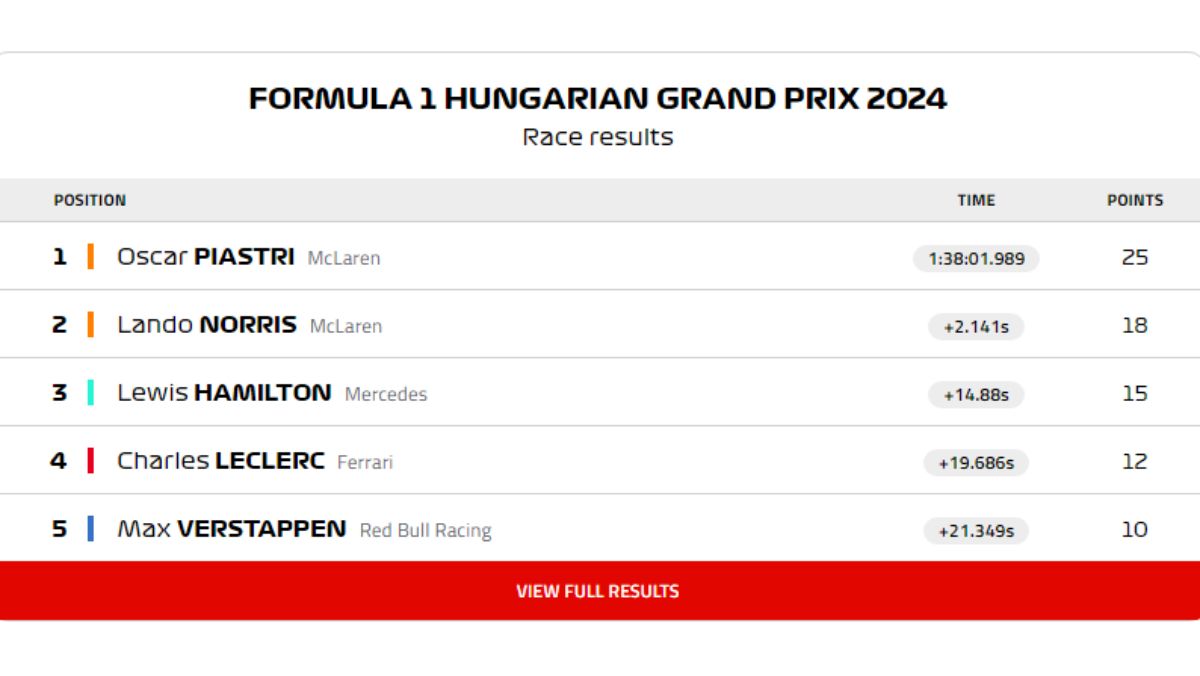
Task: Select Oscar Piastri driver name
Action: click(x=206, y=257)
